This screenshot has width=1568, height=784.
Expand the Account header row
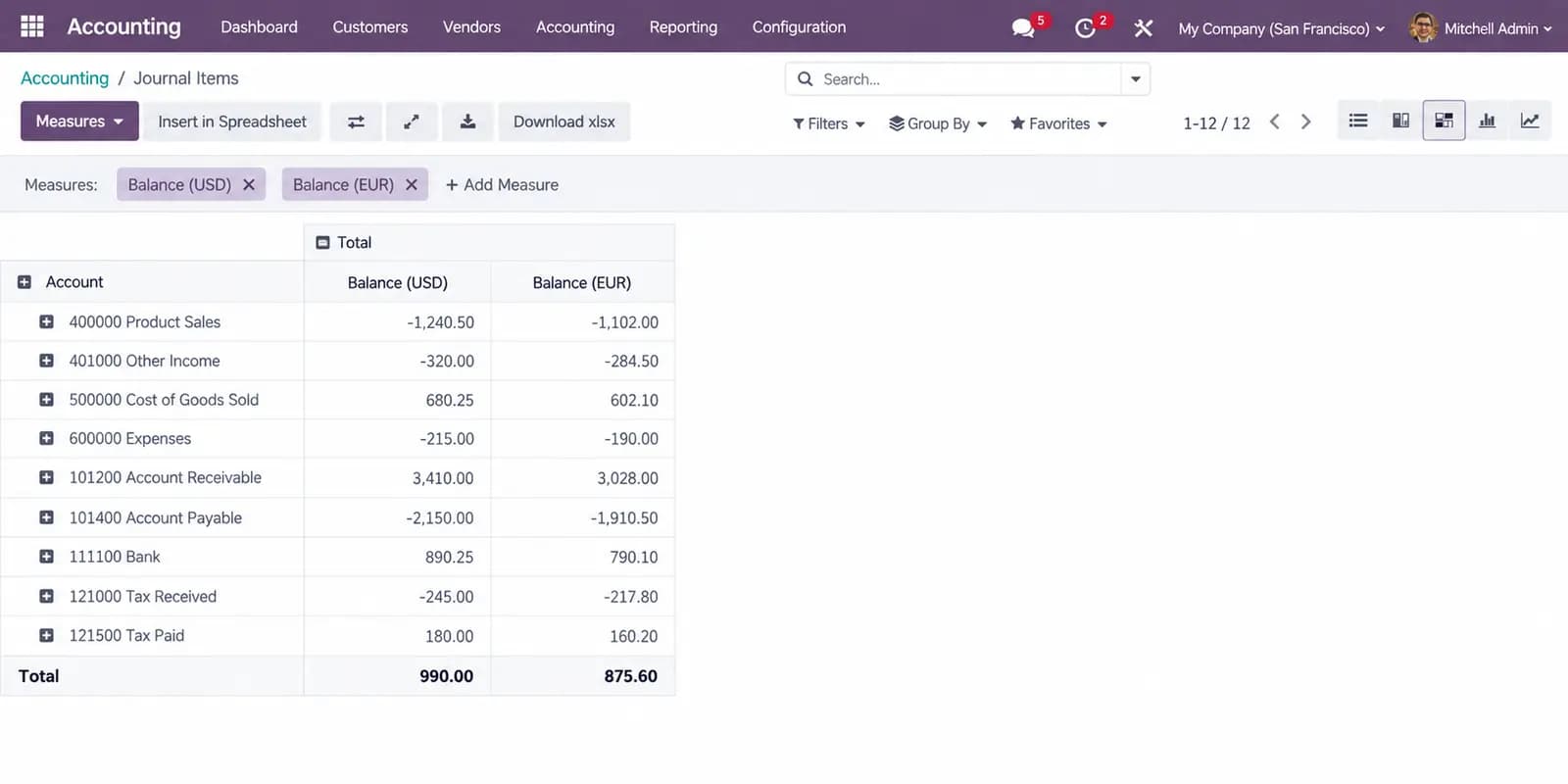[24, 282]
